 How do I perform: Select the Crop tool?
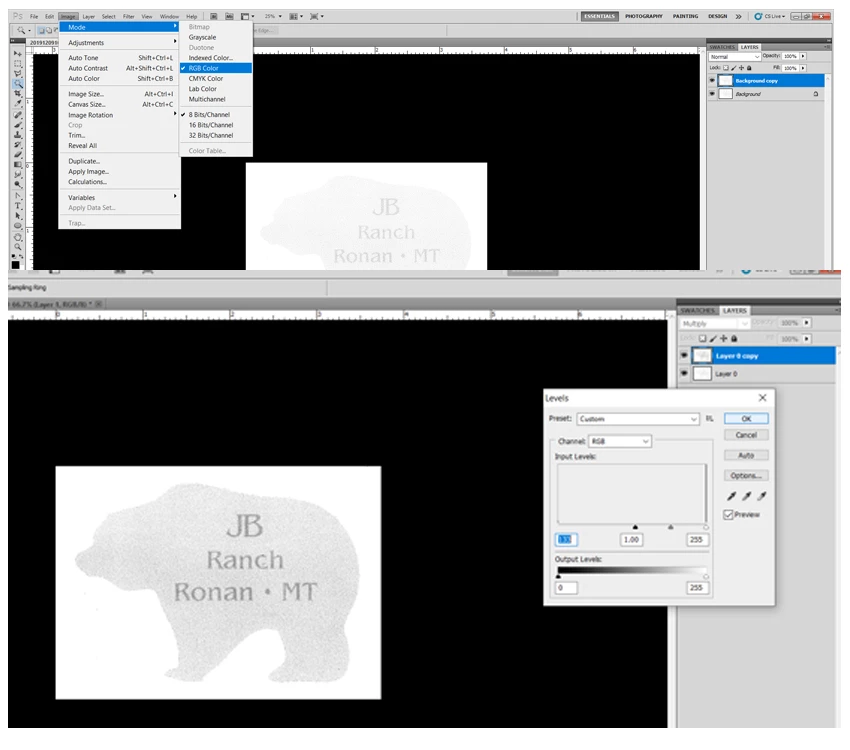(18, 93)
